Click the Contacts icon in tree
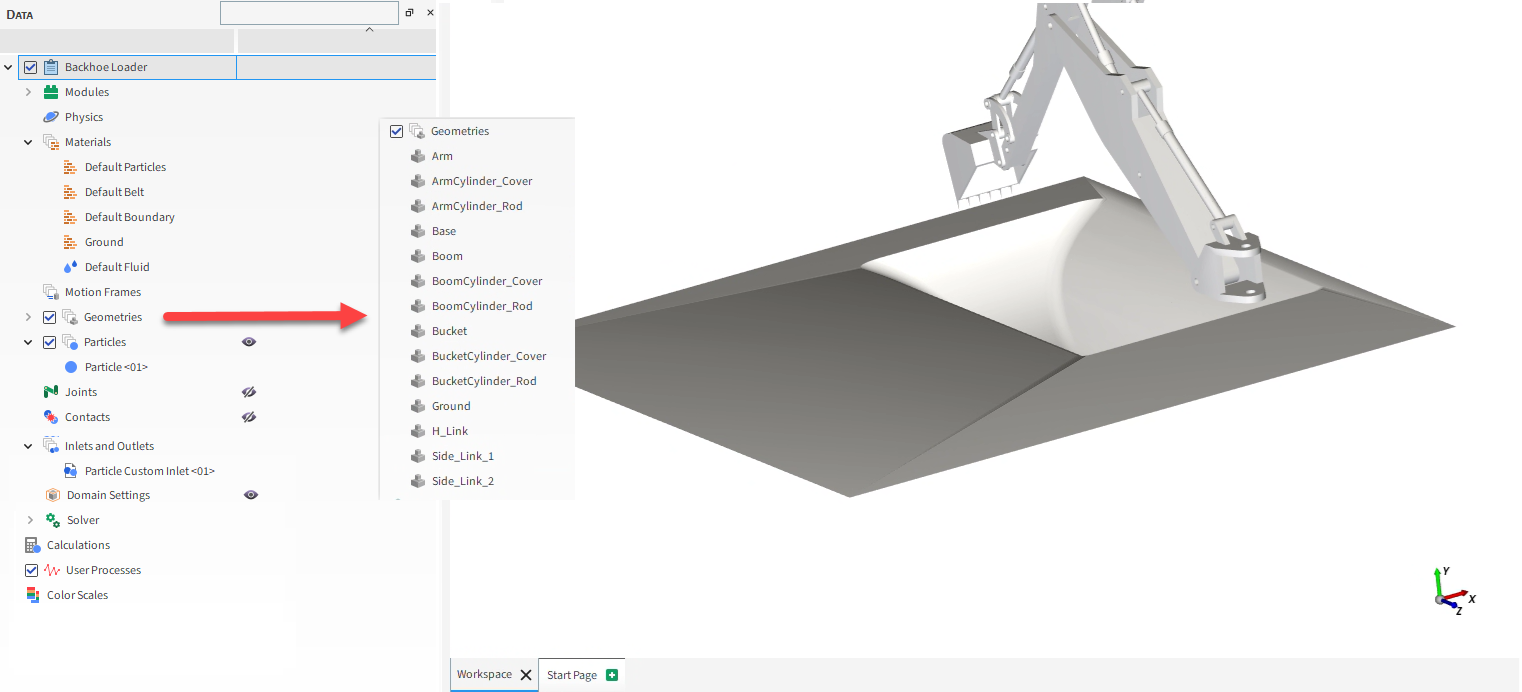Image resolution: width=1522 pixels, height=692 pixels. coord(51,417)
